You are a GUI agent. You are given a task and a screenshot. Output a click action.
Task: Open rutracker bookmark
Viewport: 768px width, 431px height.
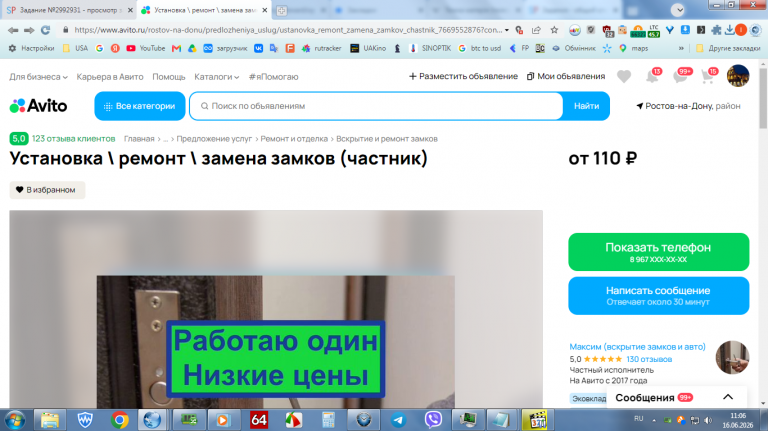coord(321,48)
